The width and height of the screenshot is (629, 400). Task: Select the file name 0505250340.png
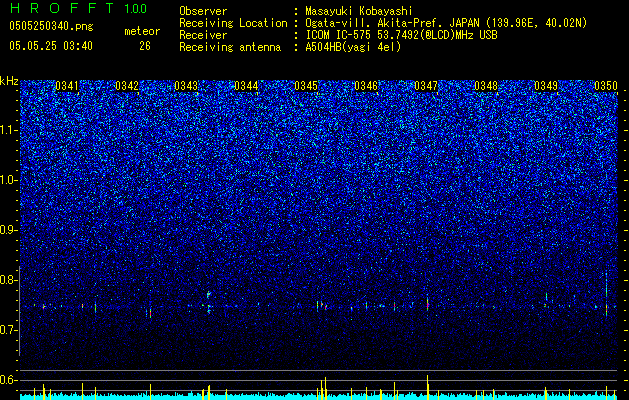(51, 27)
